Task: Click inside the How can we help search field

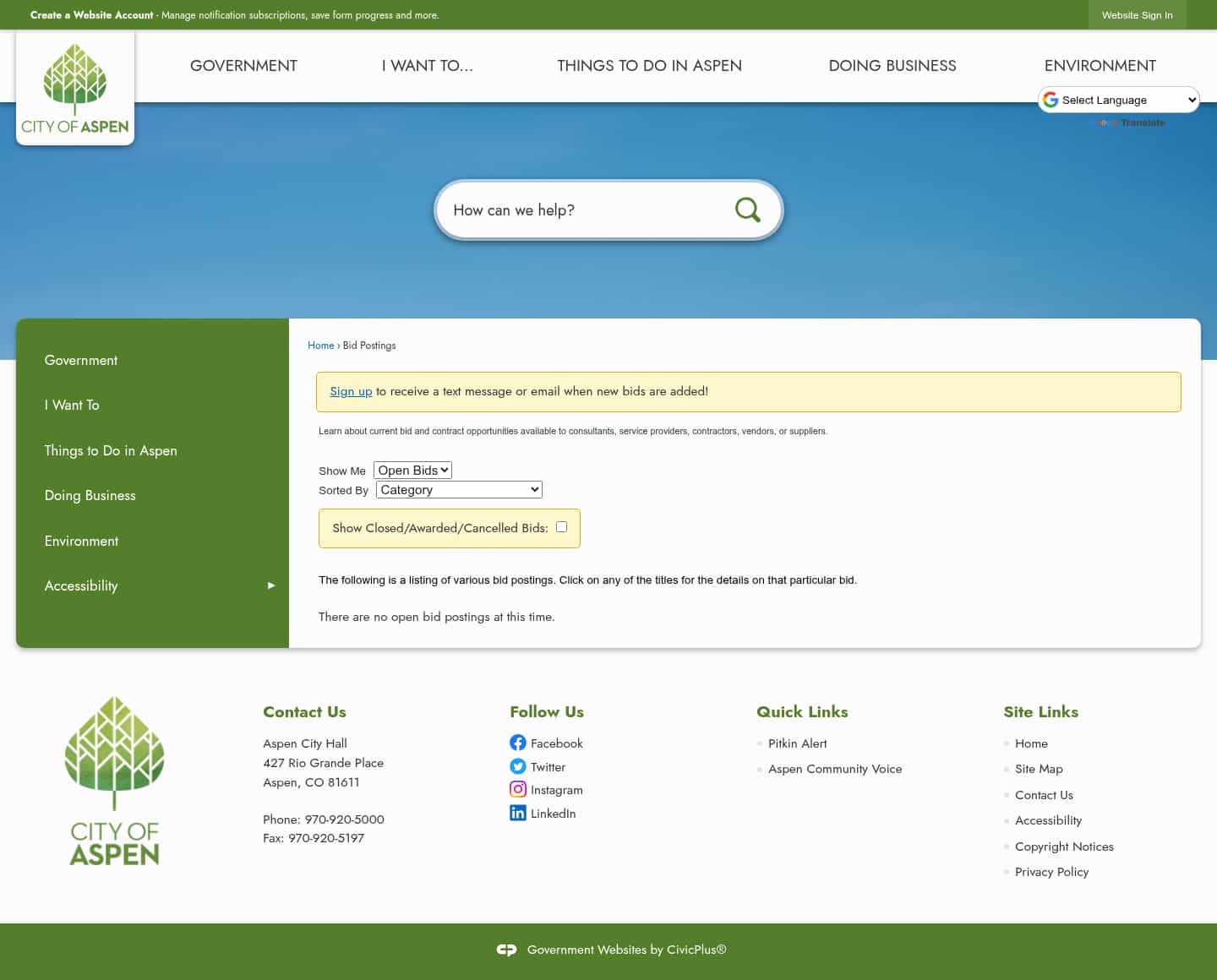Action: click(592, 210)
